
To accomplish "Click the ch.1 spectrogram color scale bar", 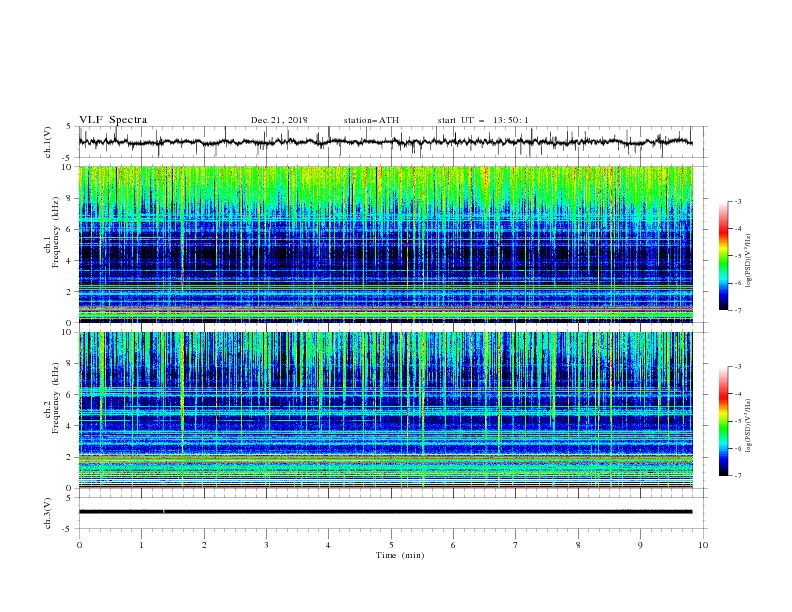I will tap(724, 256).
